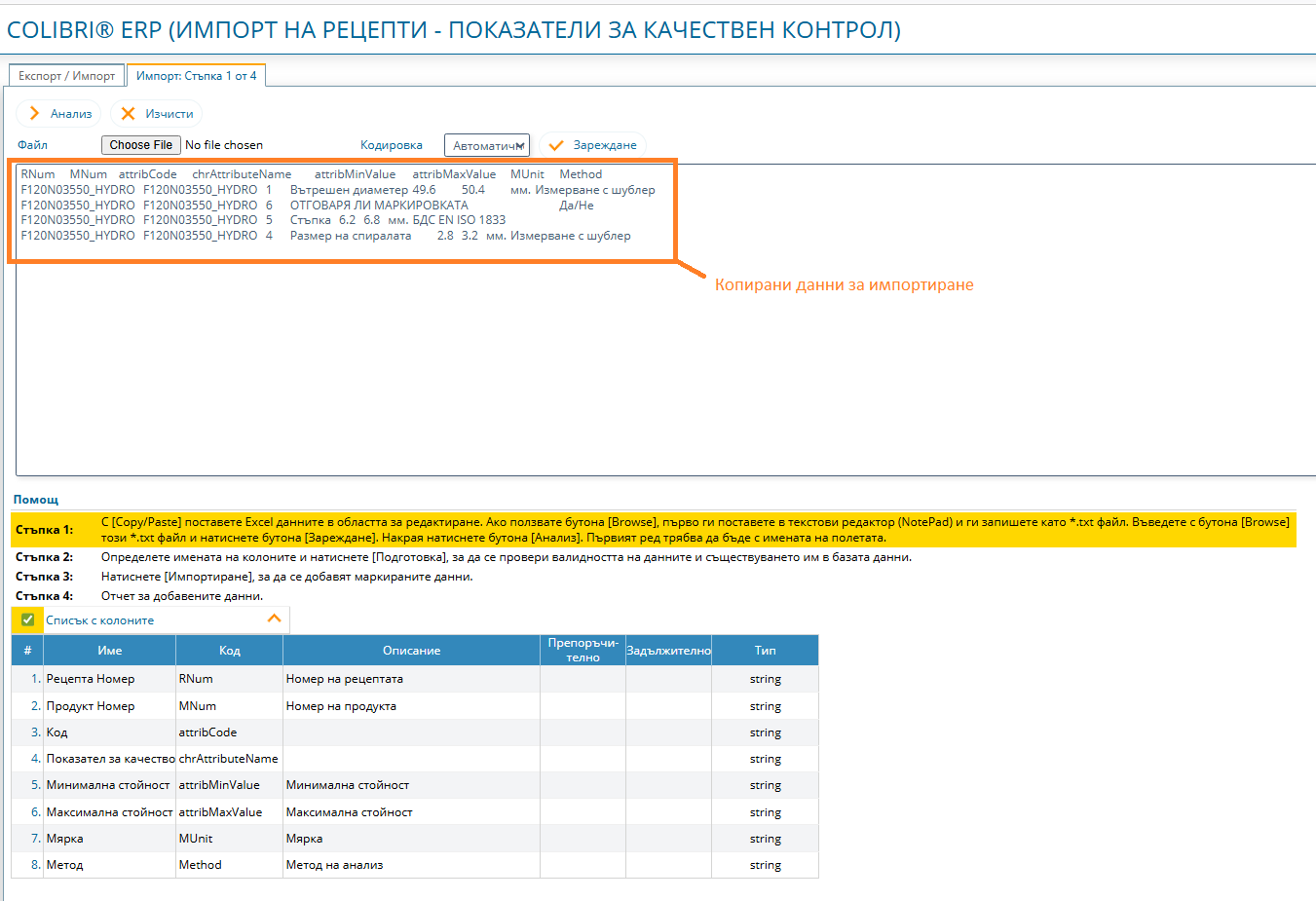
Task: Click the Изчисти button label
Action: [169, 114]
